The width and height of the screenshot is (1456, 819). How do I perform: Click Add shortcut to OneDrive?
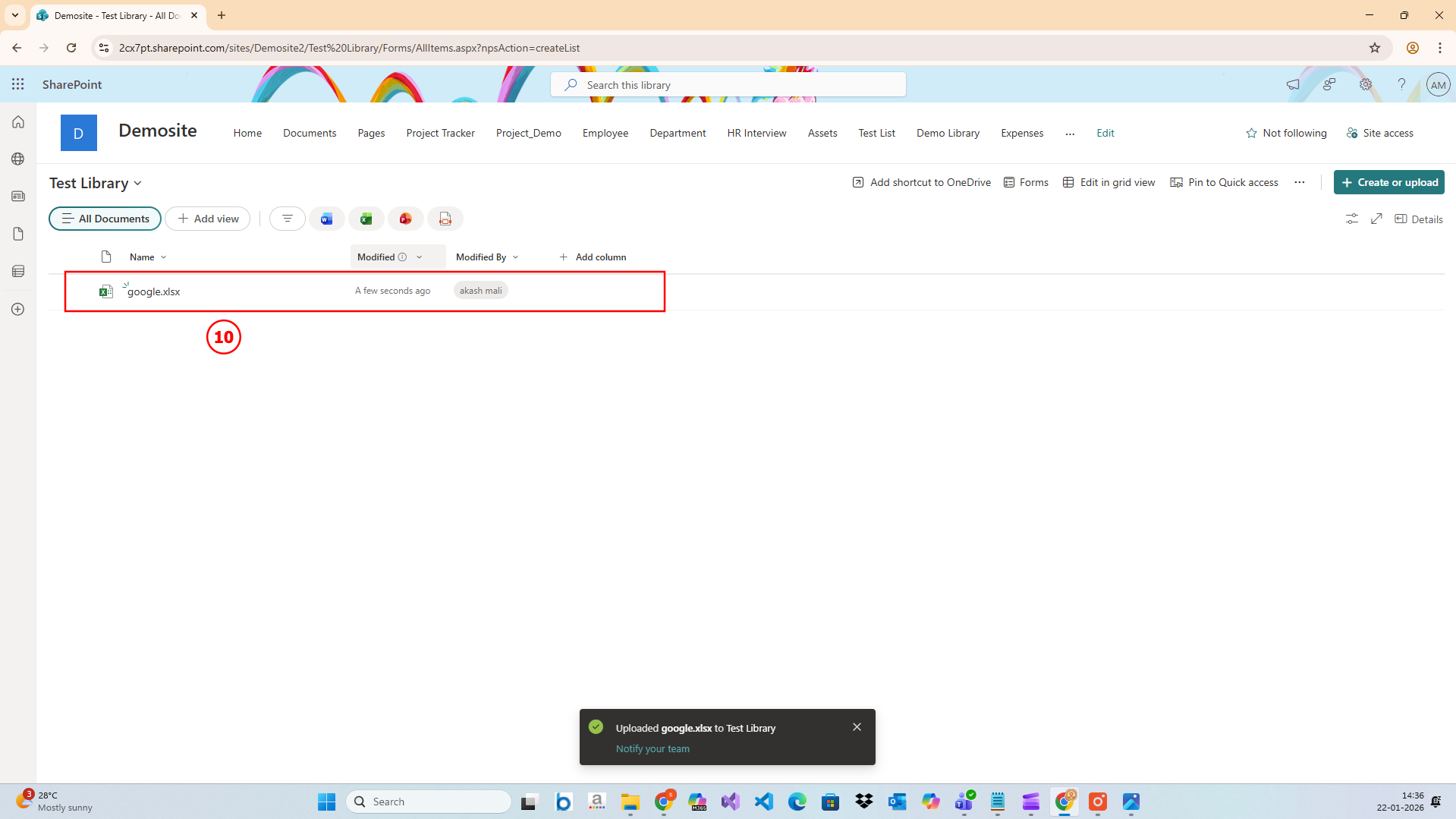[x=922, y=182]
